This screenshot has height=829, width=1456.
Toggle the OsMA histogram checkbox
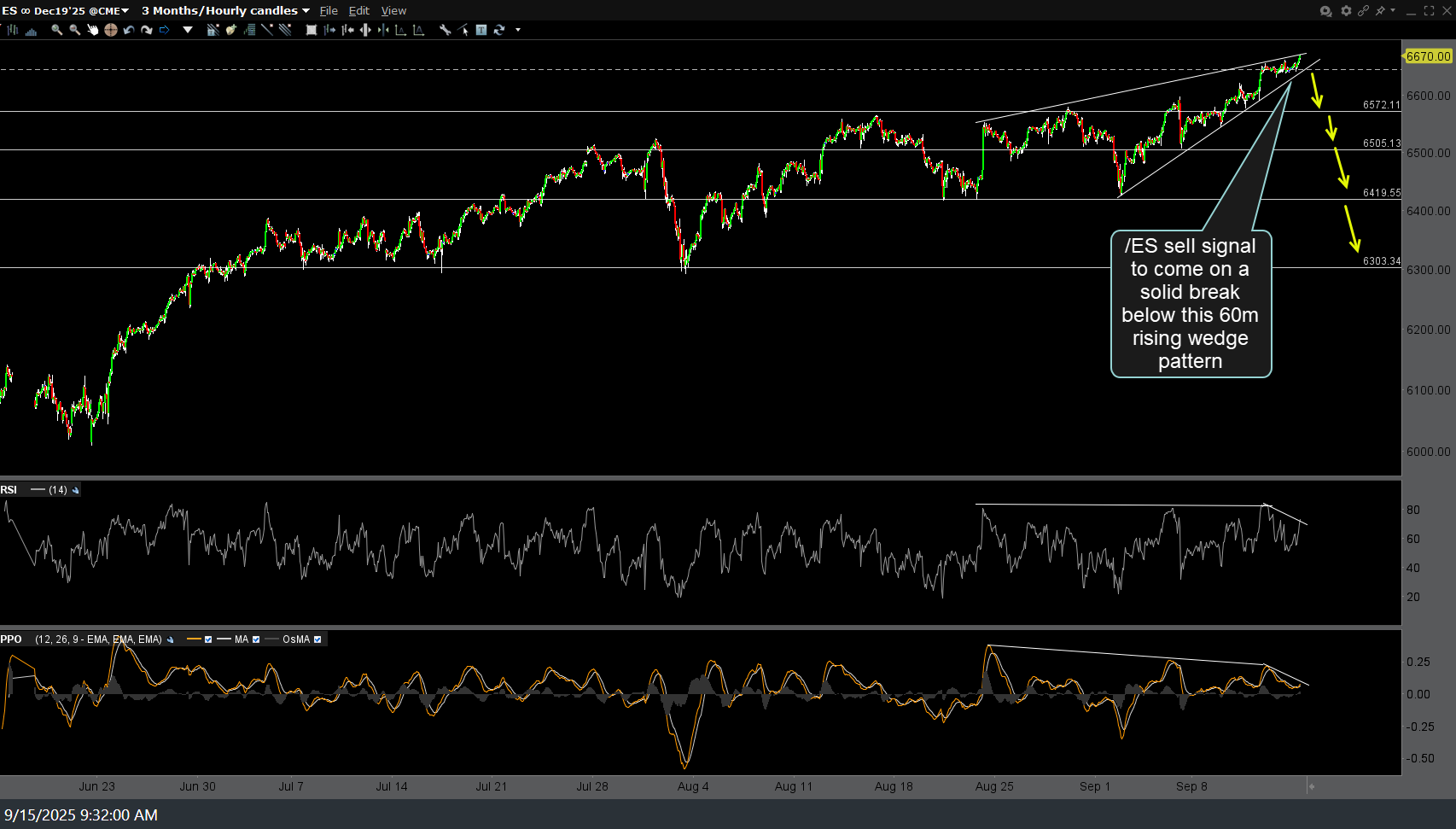317,639
